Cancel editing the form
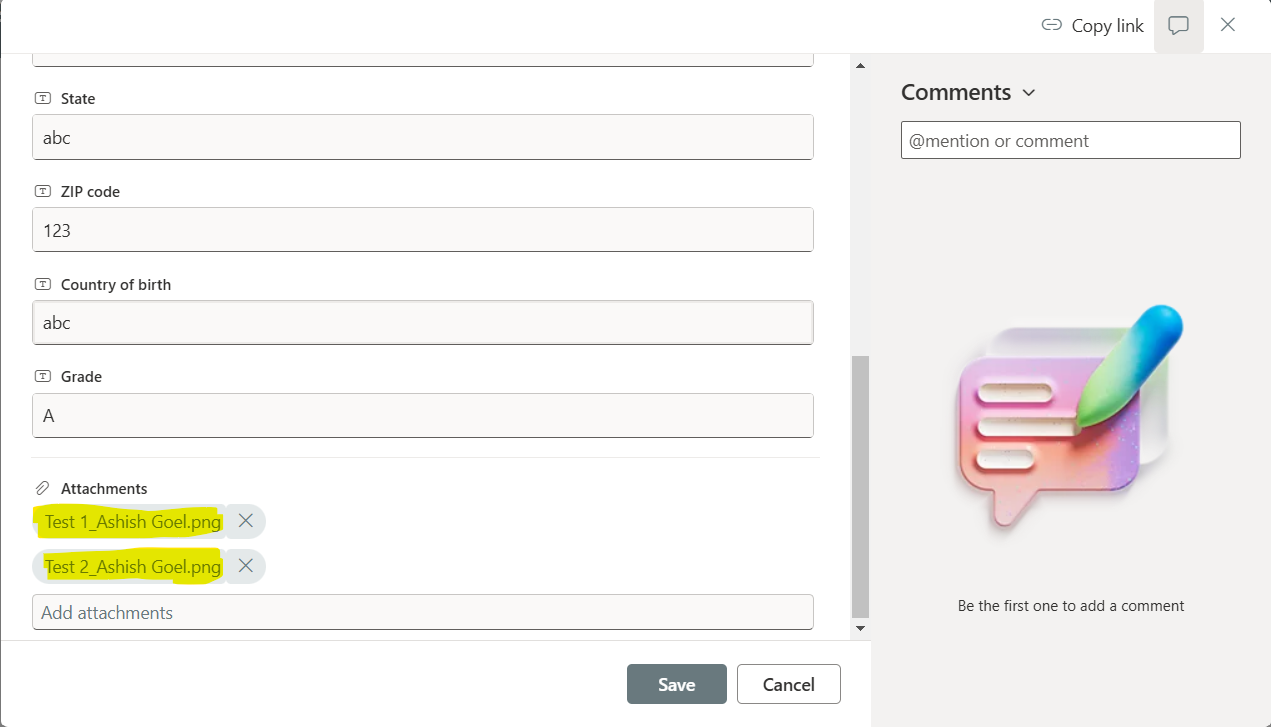Screen dimensions: 1271x727 788,684
